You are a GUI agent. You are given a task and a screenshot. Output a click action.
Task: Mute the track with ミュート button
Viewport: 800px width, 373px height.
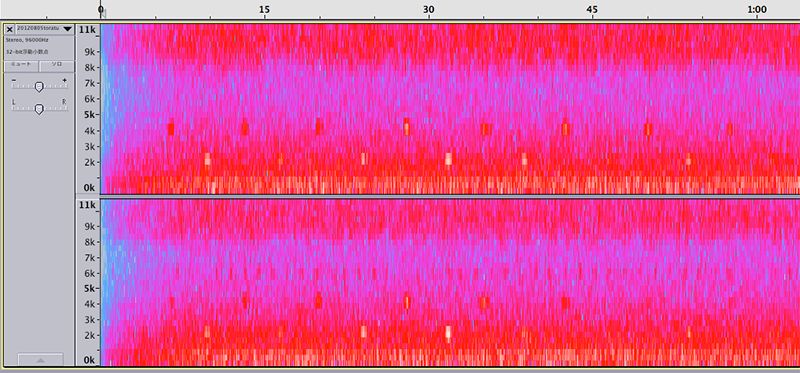(x=21, y=65)
